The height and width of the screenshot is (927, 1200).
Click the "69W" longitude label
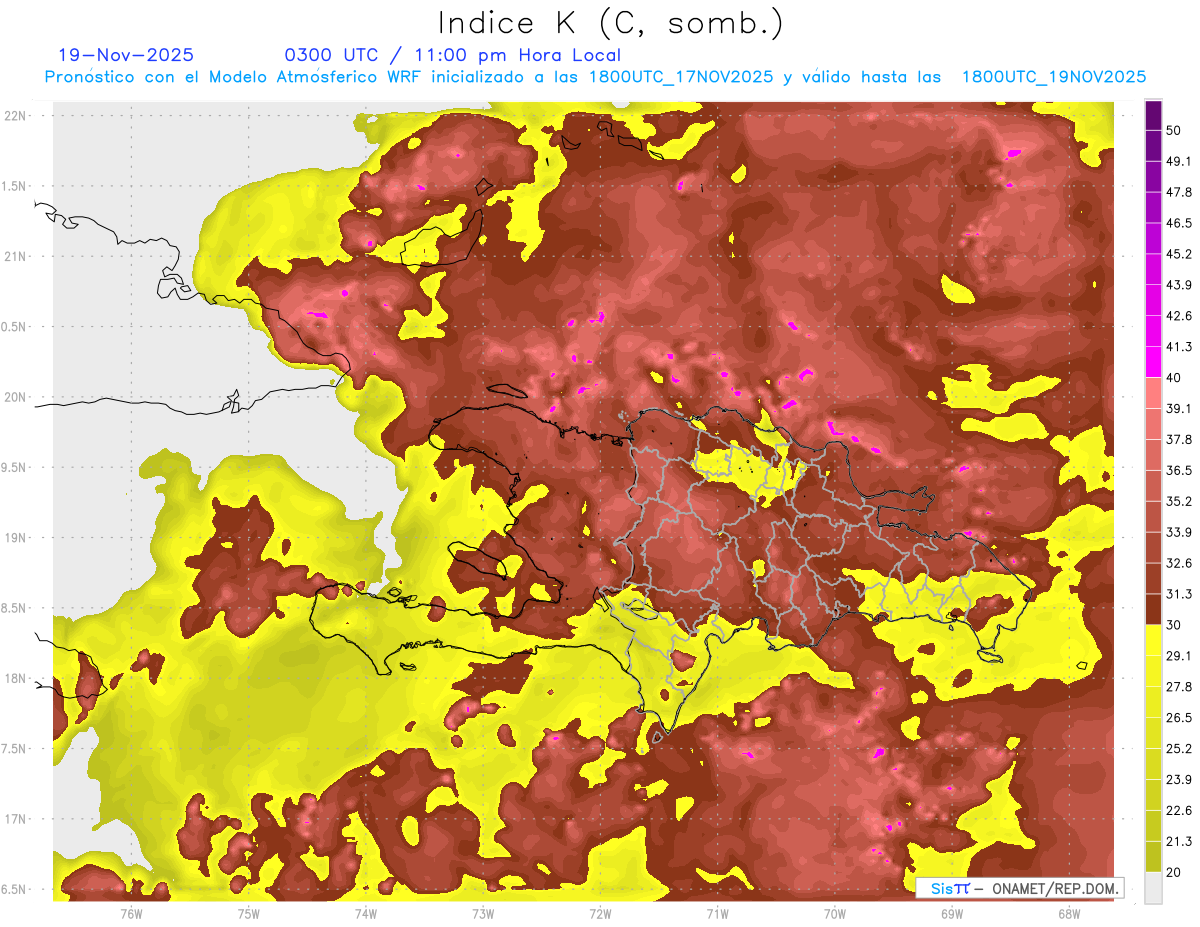[x=952, y=913]
